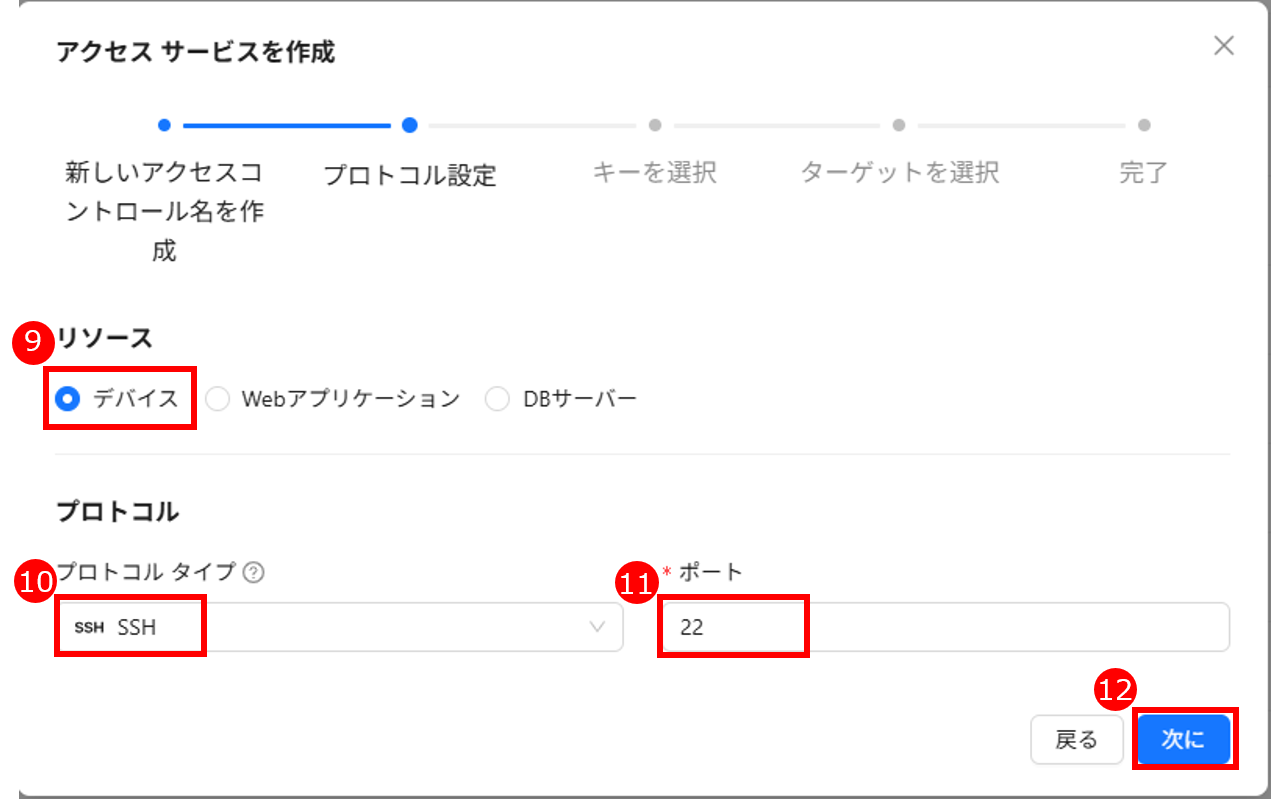This screenshot has height=799, width=1271.
Task: Choose the DBサーバー resource option
Action: (497, 399)
